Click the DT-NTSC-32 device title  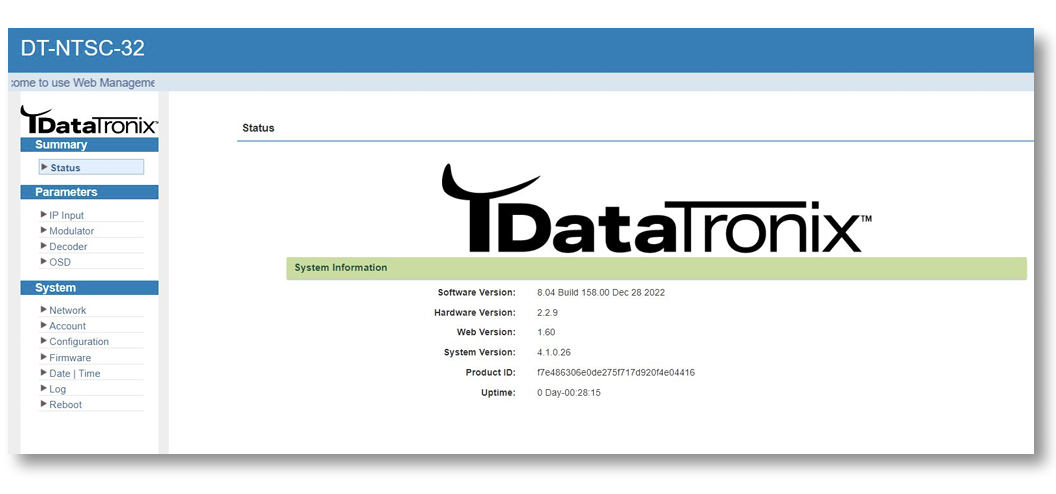83,48
